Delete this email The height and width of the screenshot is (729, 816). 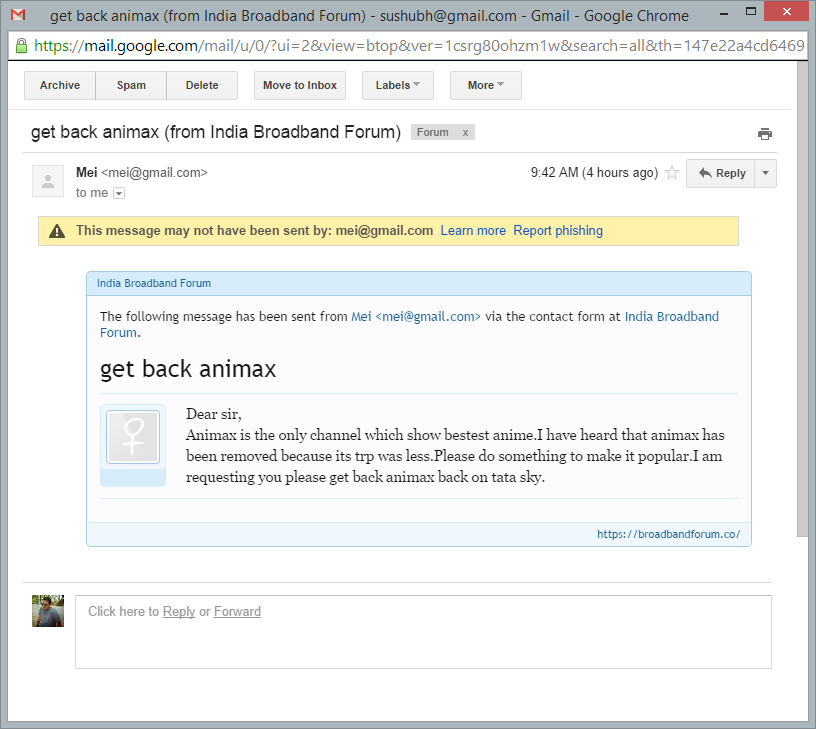coord(202,86)
